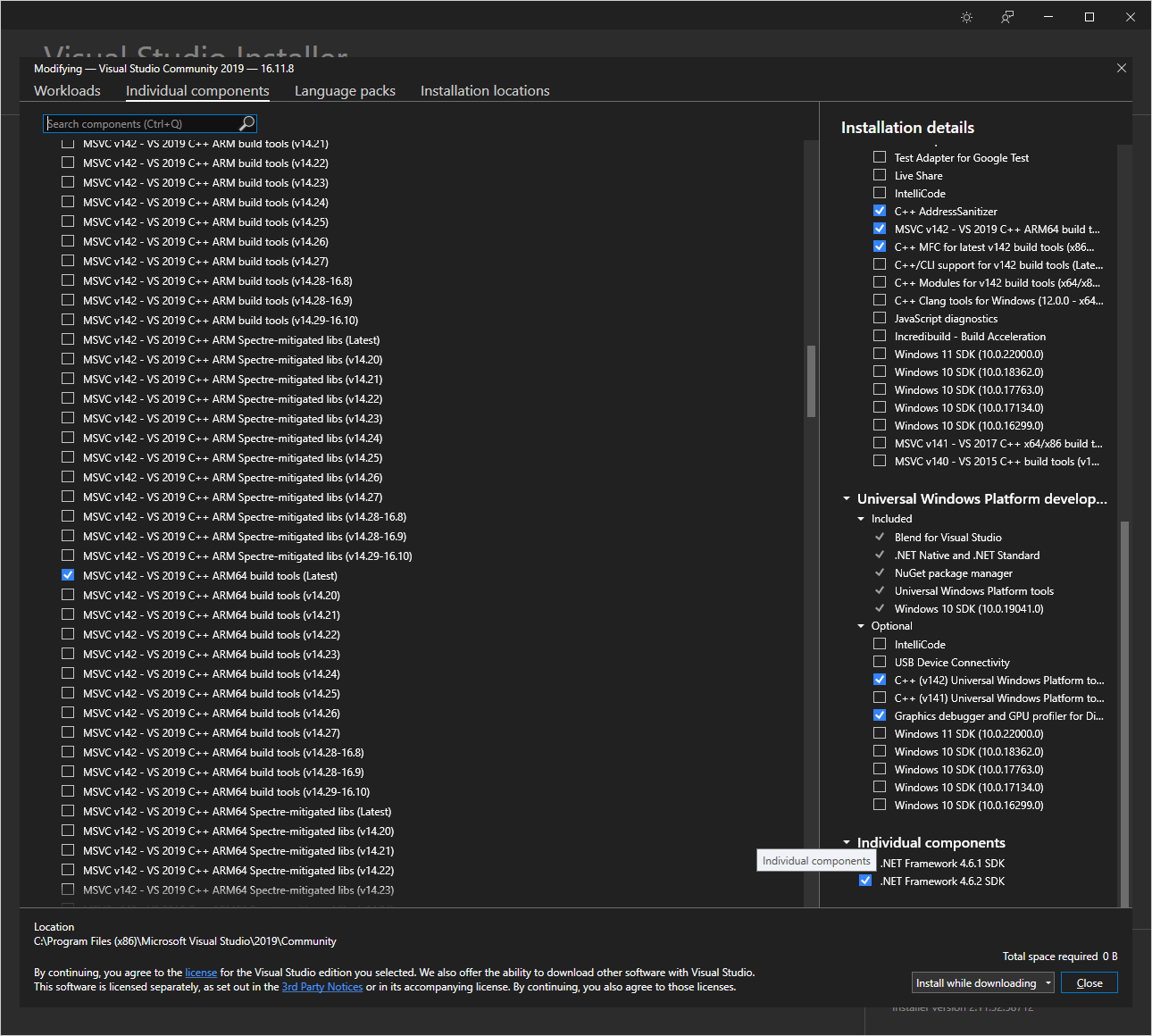Open the Language packs tab
This screenshot has height=1036, width=1152.
345,91
